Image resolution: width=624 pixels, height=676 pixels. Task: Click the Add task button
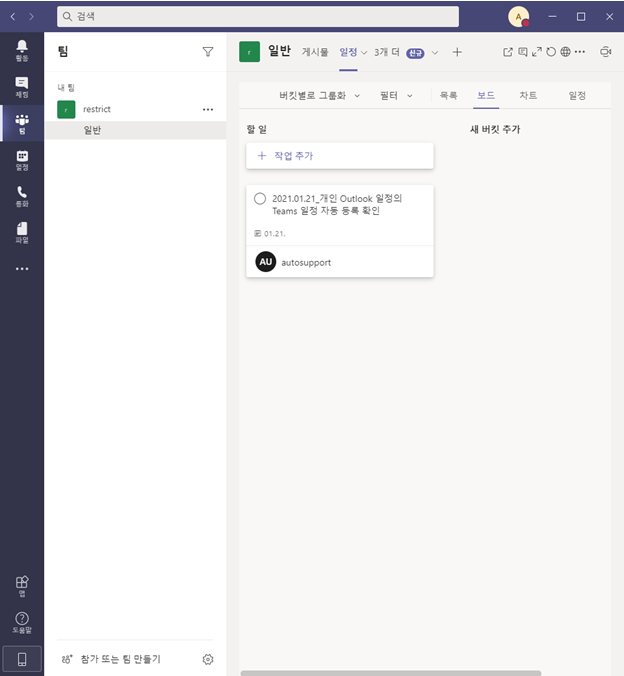340,156
